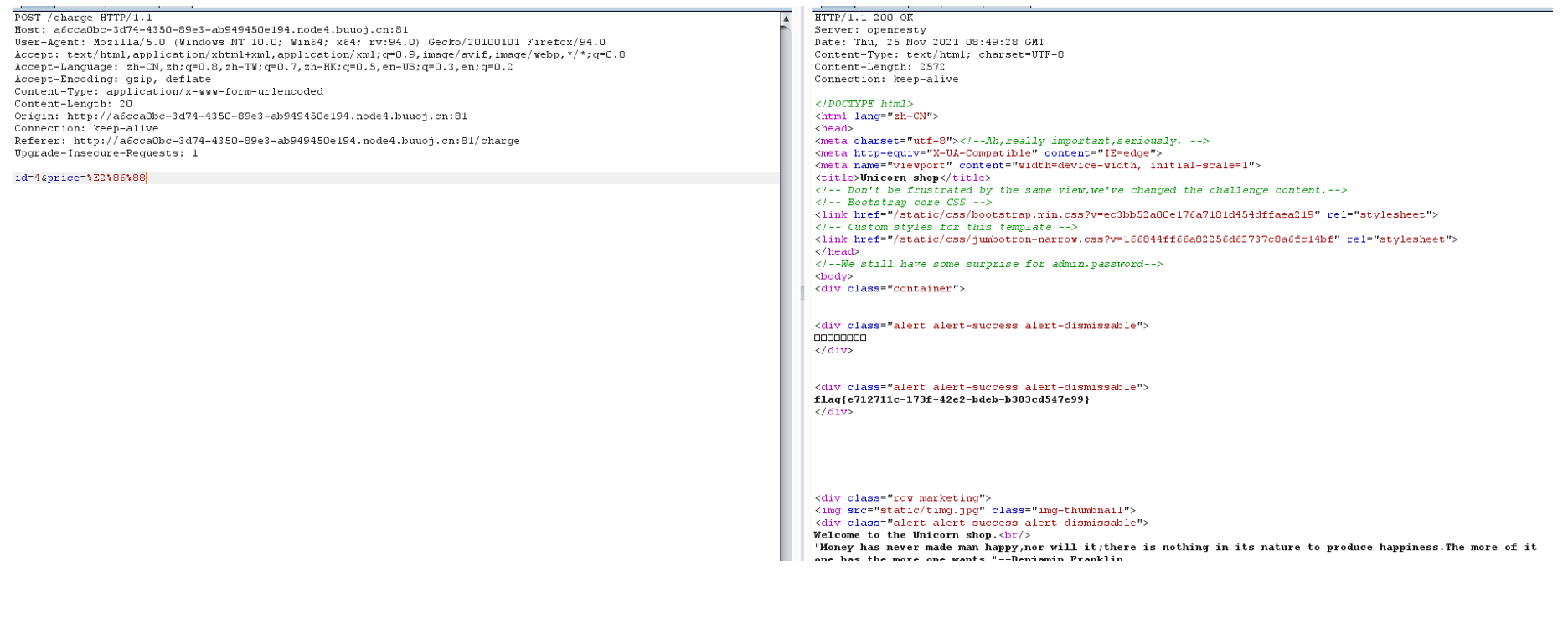1568x623 pixels.
Task: Click the 'Upgrade-Insecure-Requests: 1' line
Action: coord(106,153)
